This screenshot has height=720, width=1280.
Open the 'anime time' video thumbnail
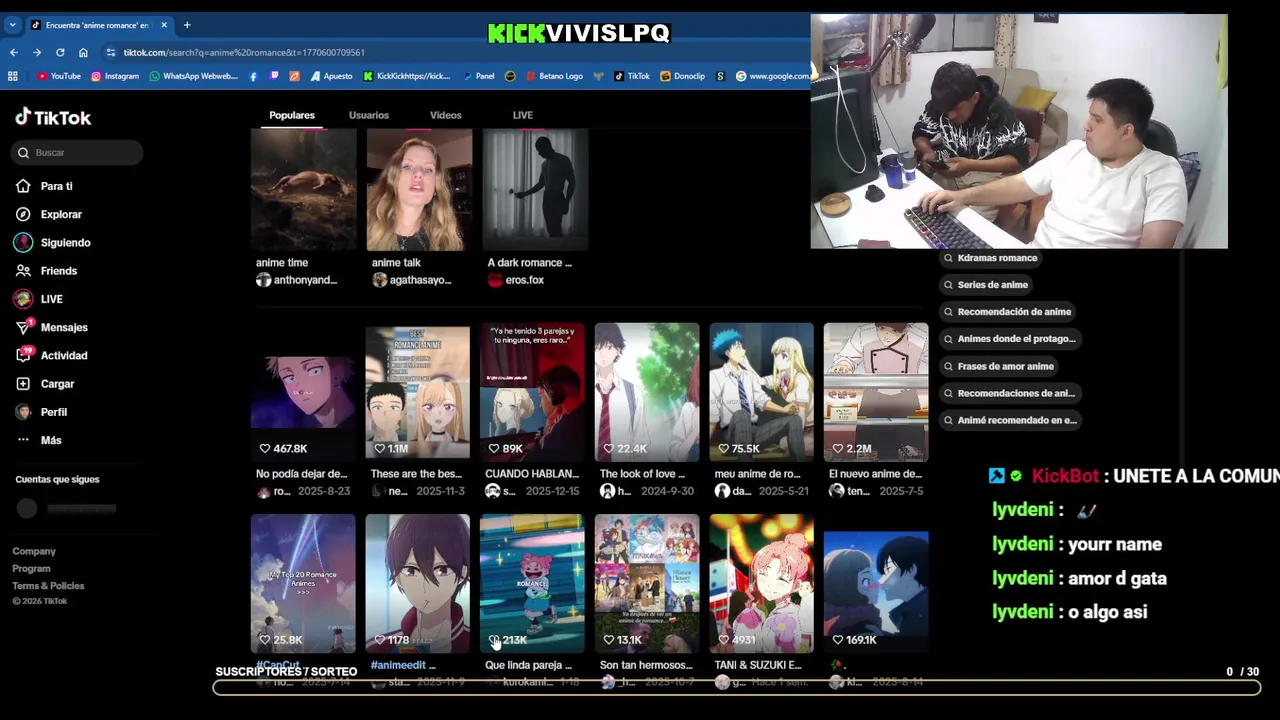tap(303, 189)
